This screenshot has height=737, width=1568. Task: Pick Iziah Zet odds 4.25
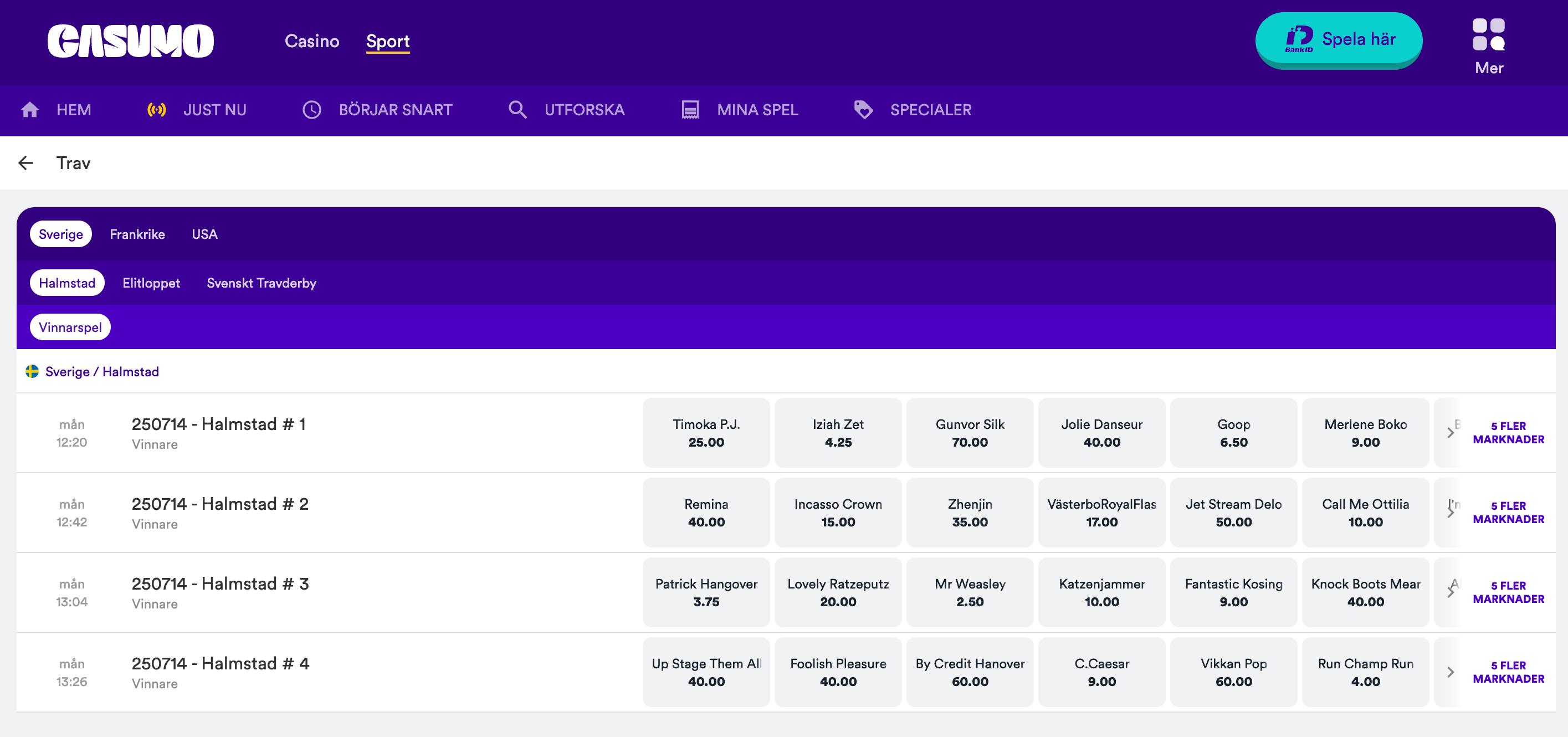click(x=838, y=433)
